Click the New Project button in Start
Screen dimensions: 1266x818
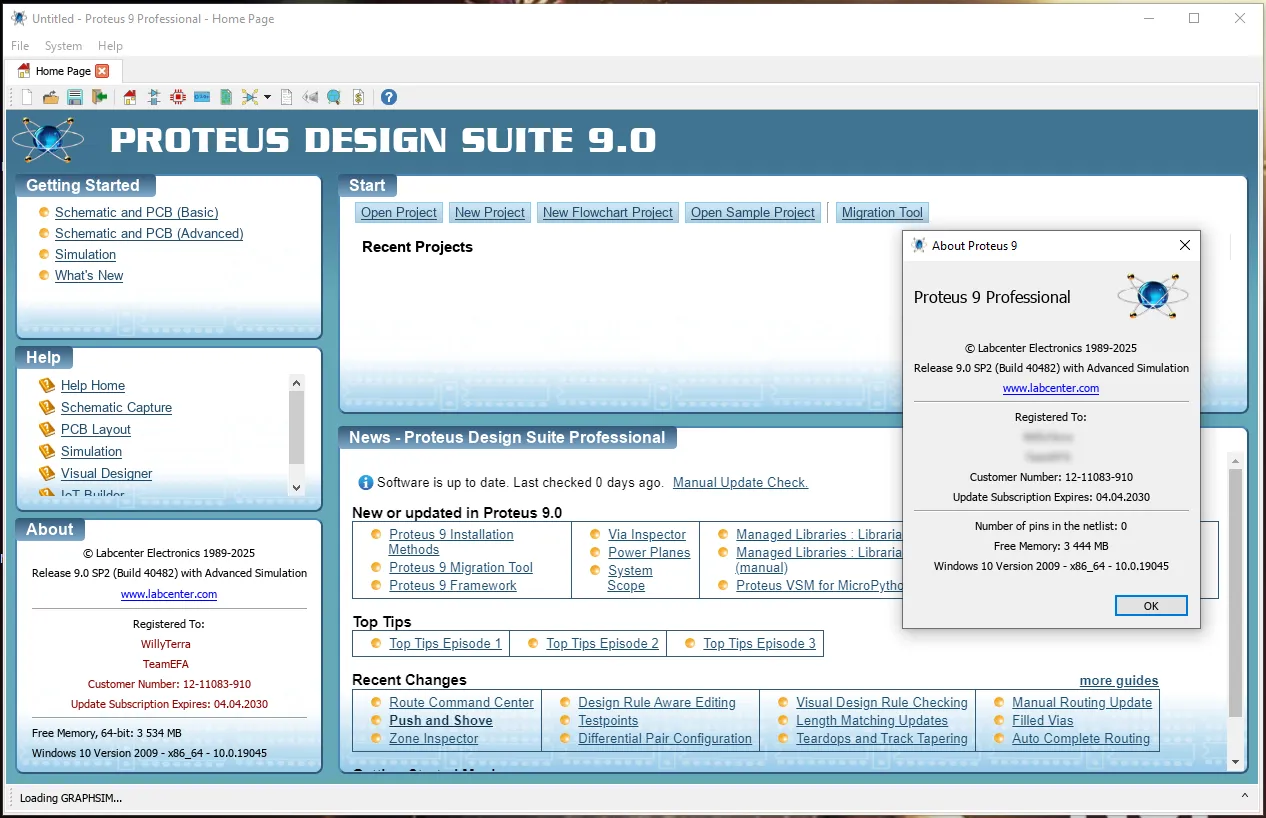pyautogui.click(x=490, y=212)
